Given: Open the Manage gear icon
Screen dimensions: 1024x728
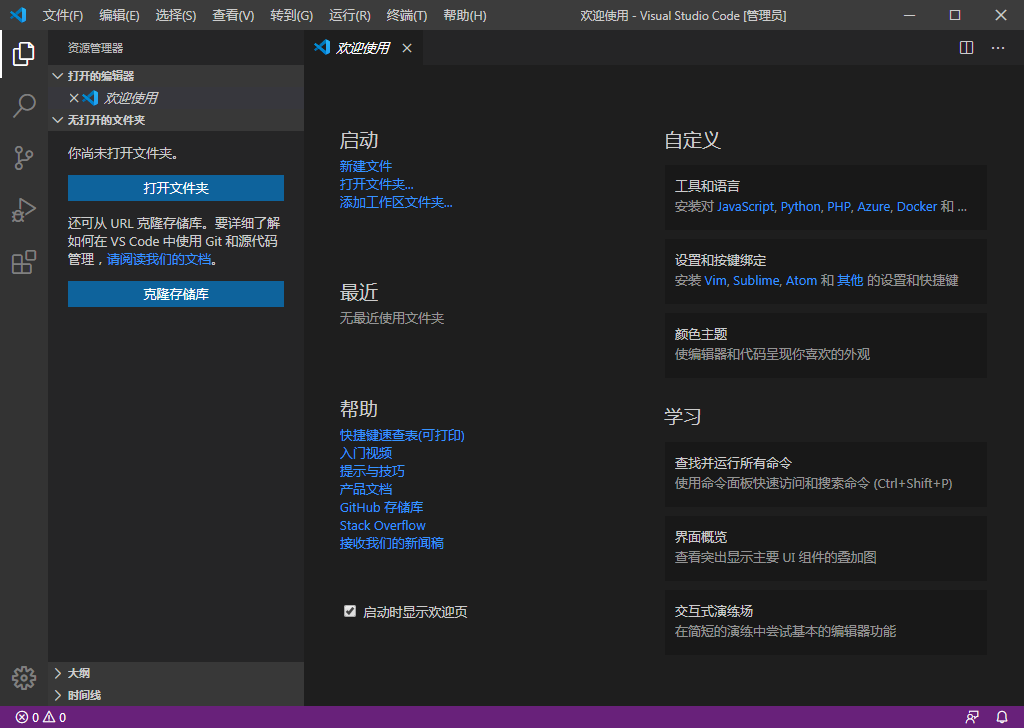Looking at the screenshot, I should click(24, 678).
